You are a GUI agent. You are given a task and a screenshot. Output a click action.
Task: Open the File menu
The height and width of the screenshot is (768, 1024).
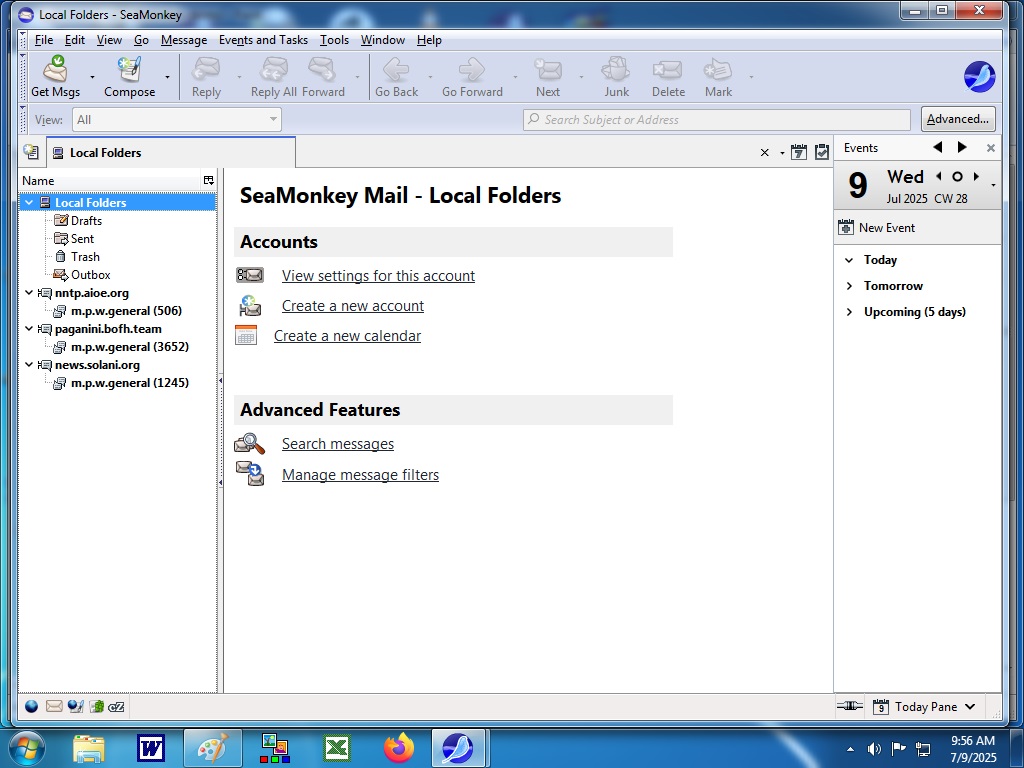(x=44, y=40)
